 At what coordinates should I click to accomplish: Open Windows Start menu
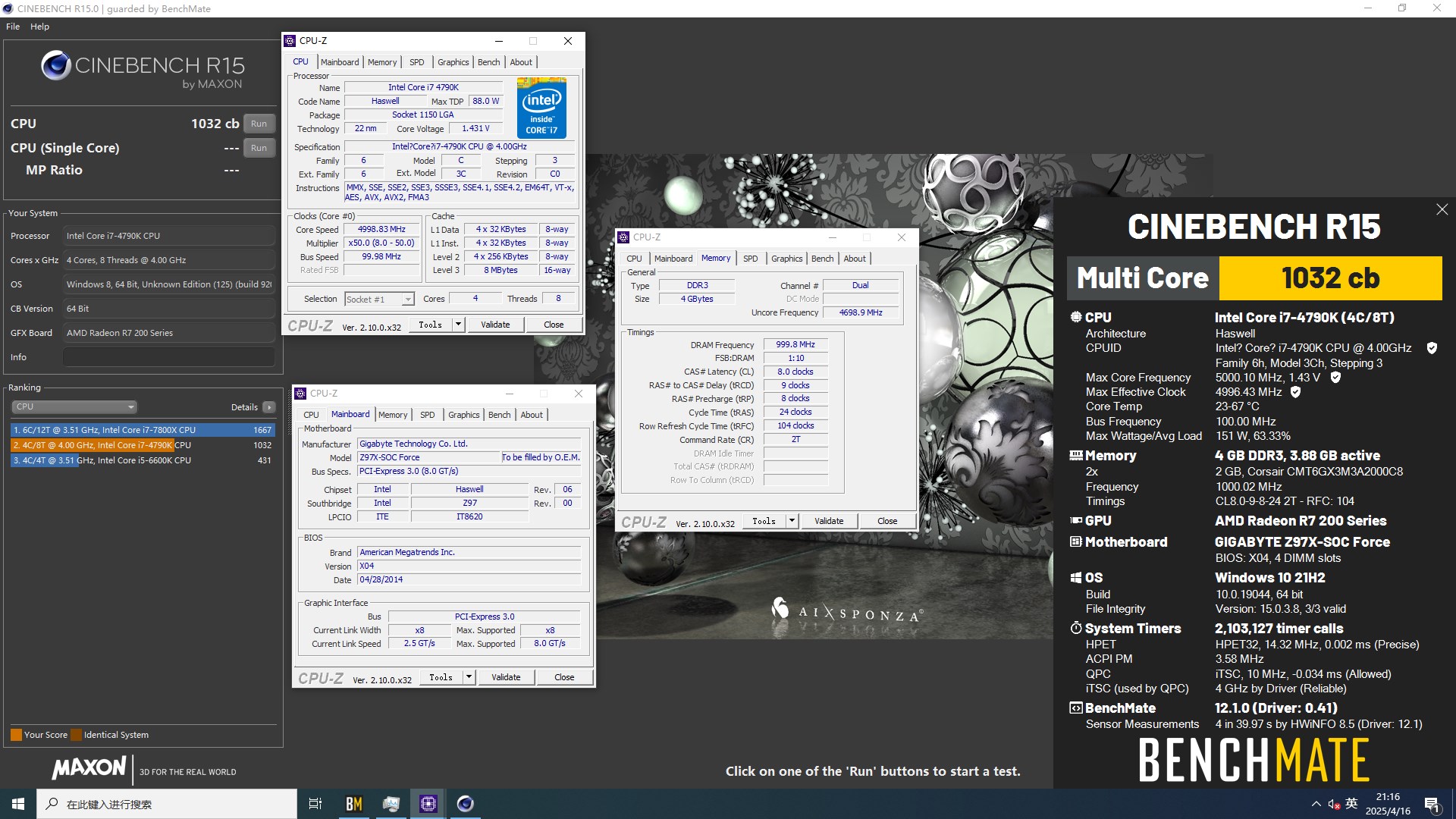(18, 804)
